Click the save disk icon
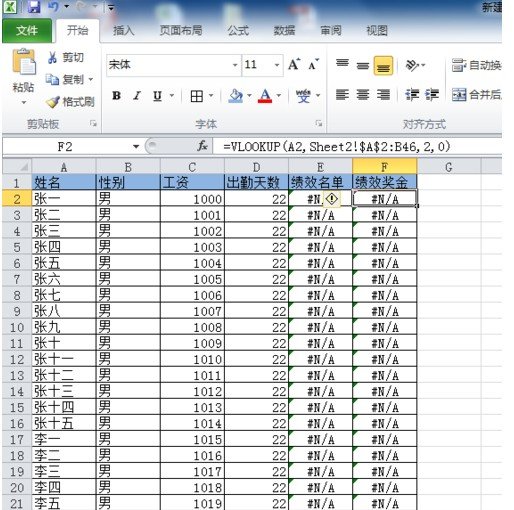 click(34, 7)
